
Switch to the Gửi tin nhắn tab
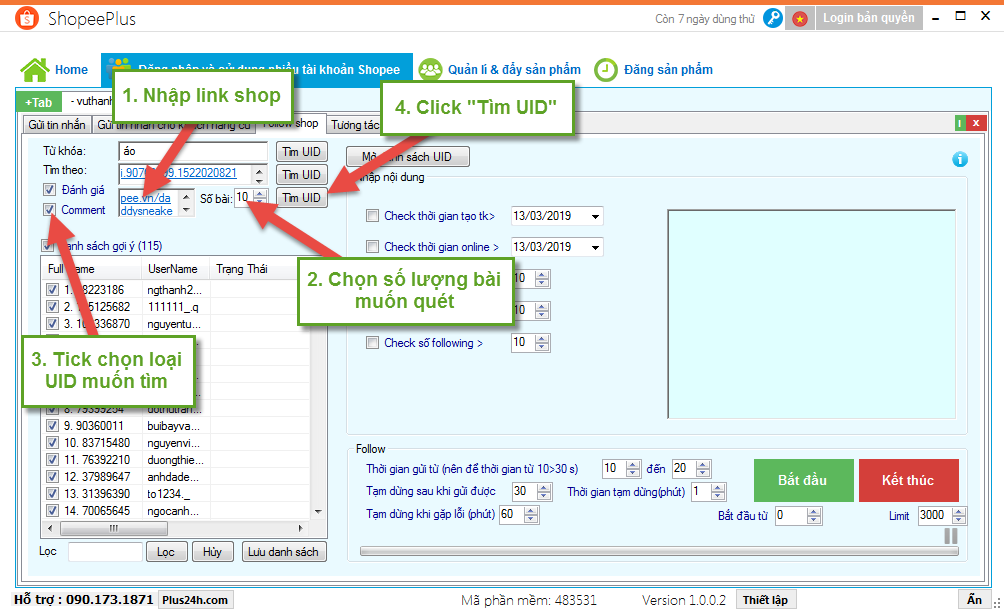click(x=57, y=124)
